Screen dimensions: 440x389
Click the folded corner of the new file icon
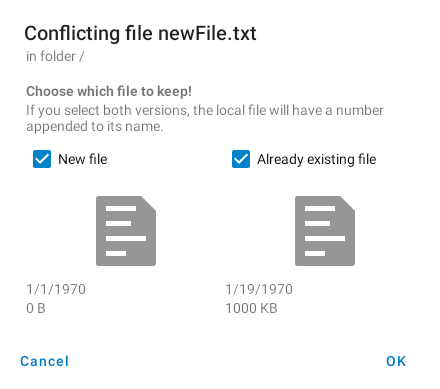tap(149, 203)
